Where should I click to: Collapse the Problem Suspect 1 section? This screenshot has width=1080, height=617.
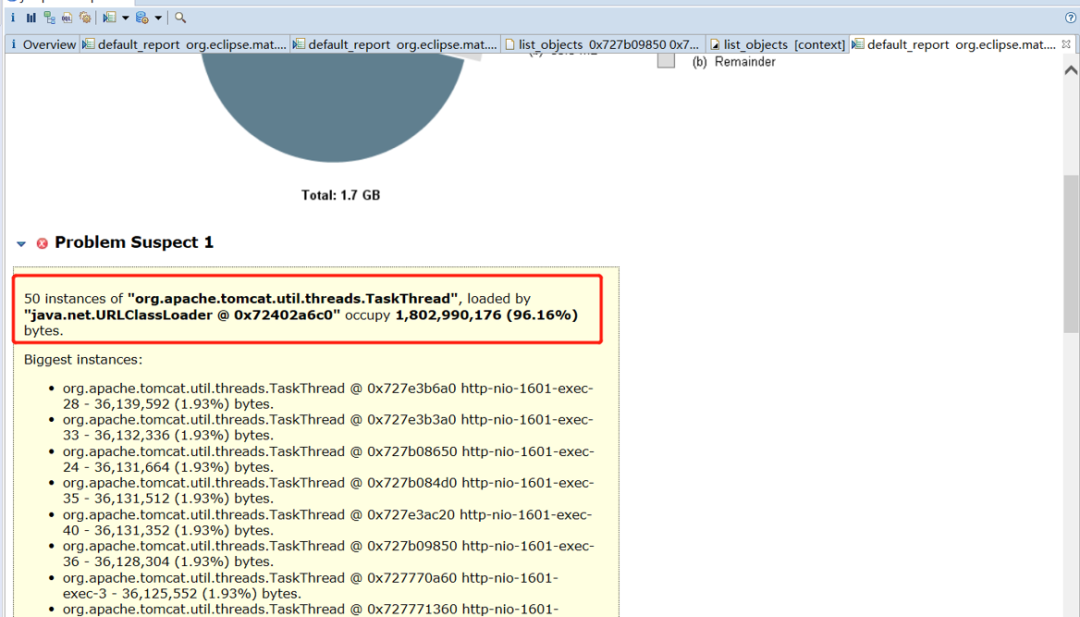point(21,244)
